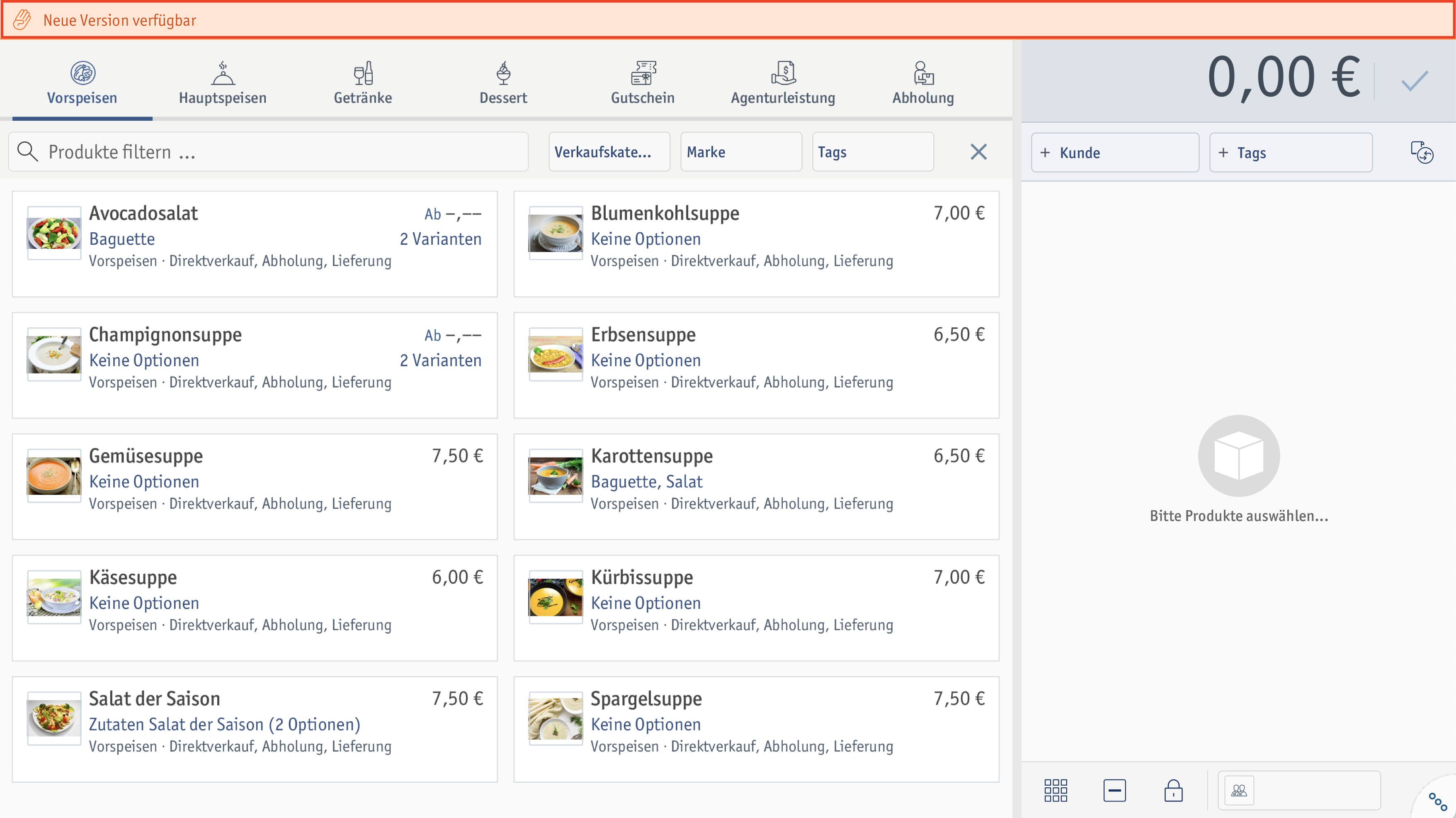Viewport: 1456px width, 818px height.
Task: Add a customer via Kunde button
Action: 1115,153
